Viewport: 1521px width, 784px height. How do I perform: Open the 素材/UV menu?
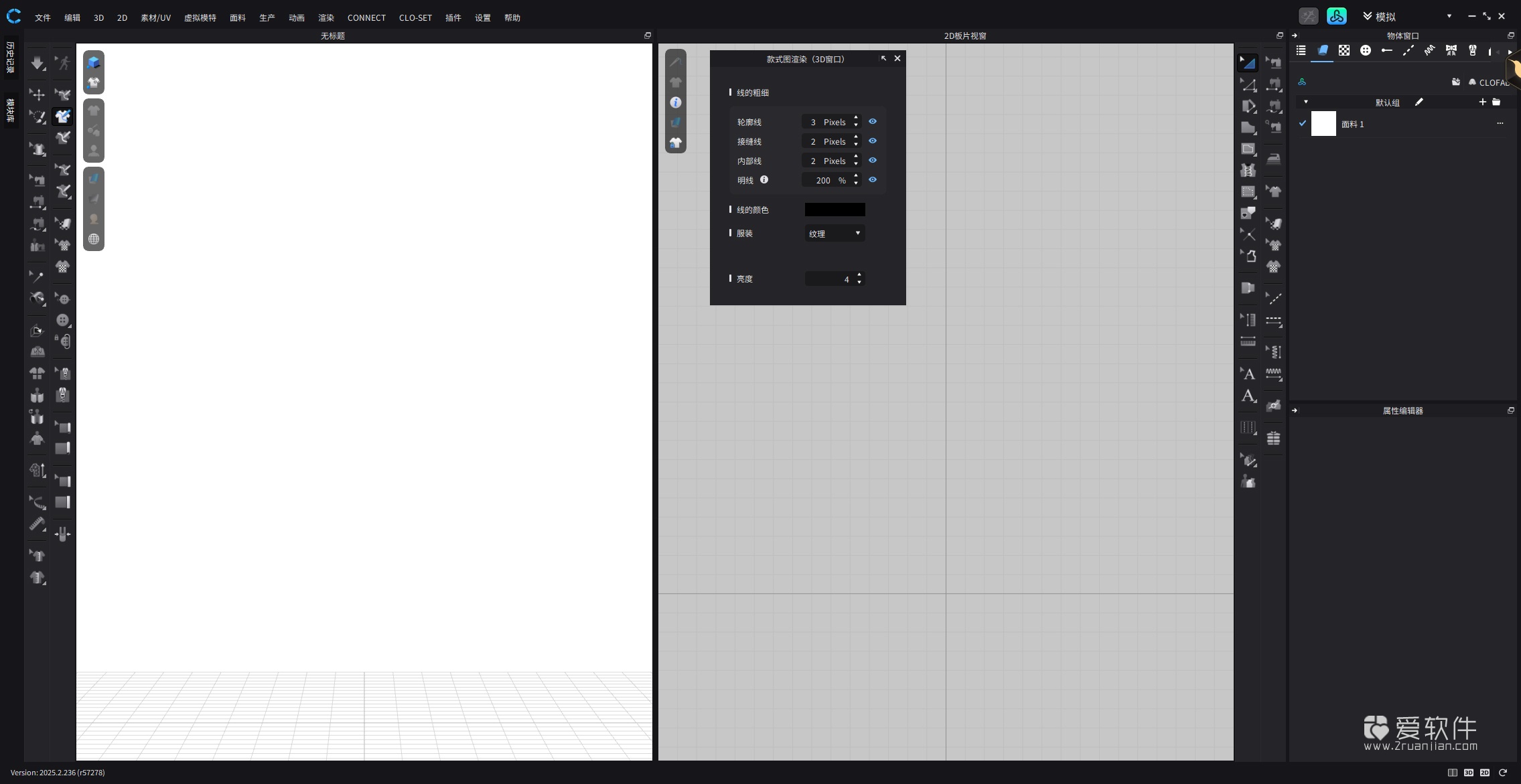(x=155, y=18)
